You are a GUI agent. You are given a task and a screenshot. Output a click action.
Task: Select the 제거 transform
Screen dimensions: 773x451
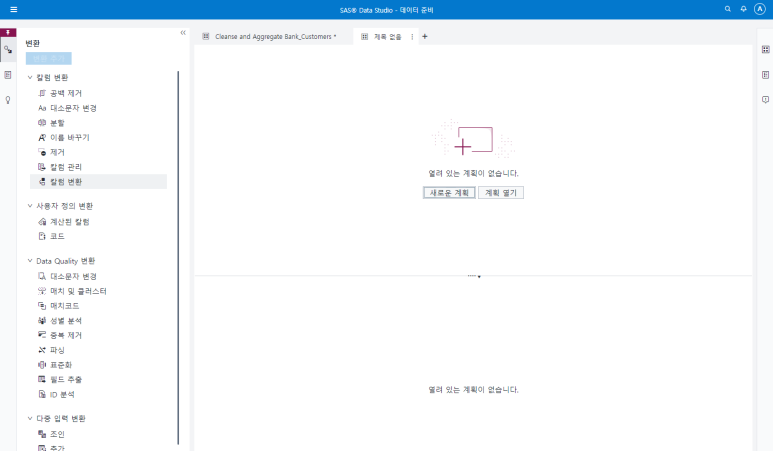(99, 152)
